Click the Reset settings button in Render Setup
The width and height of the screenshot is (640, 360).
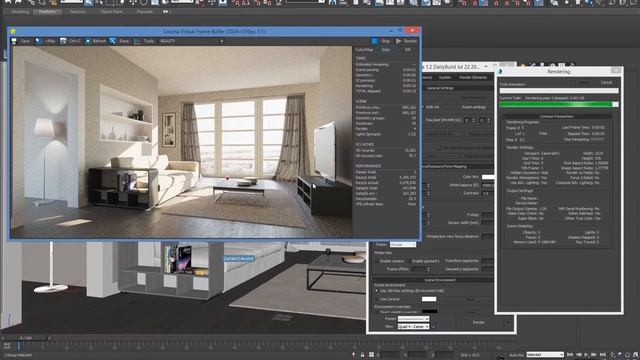[474, 107]
